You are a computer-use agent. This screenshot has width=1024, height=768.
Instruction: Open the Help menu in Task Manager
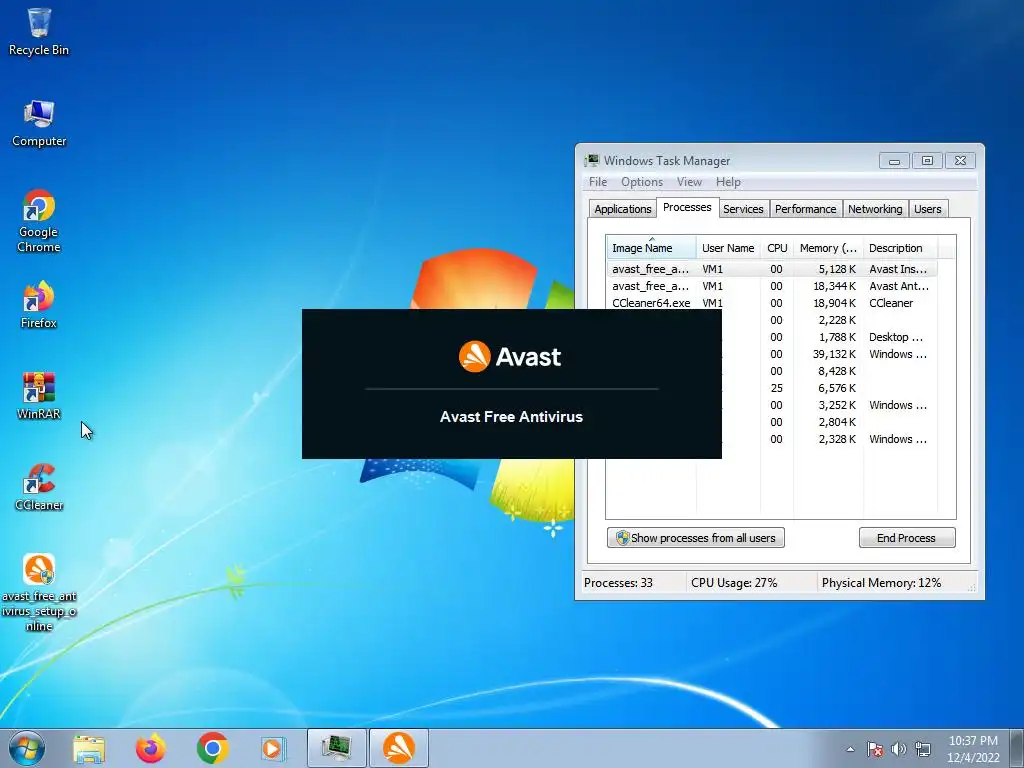click(728, 182)
